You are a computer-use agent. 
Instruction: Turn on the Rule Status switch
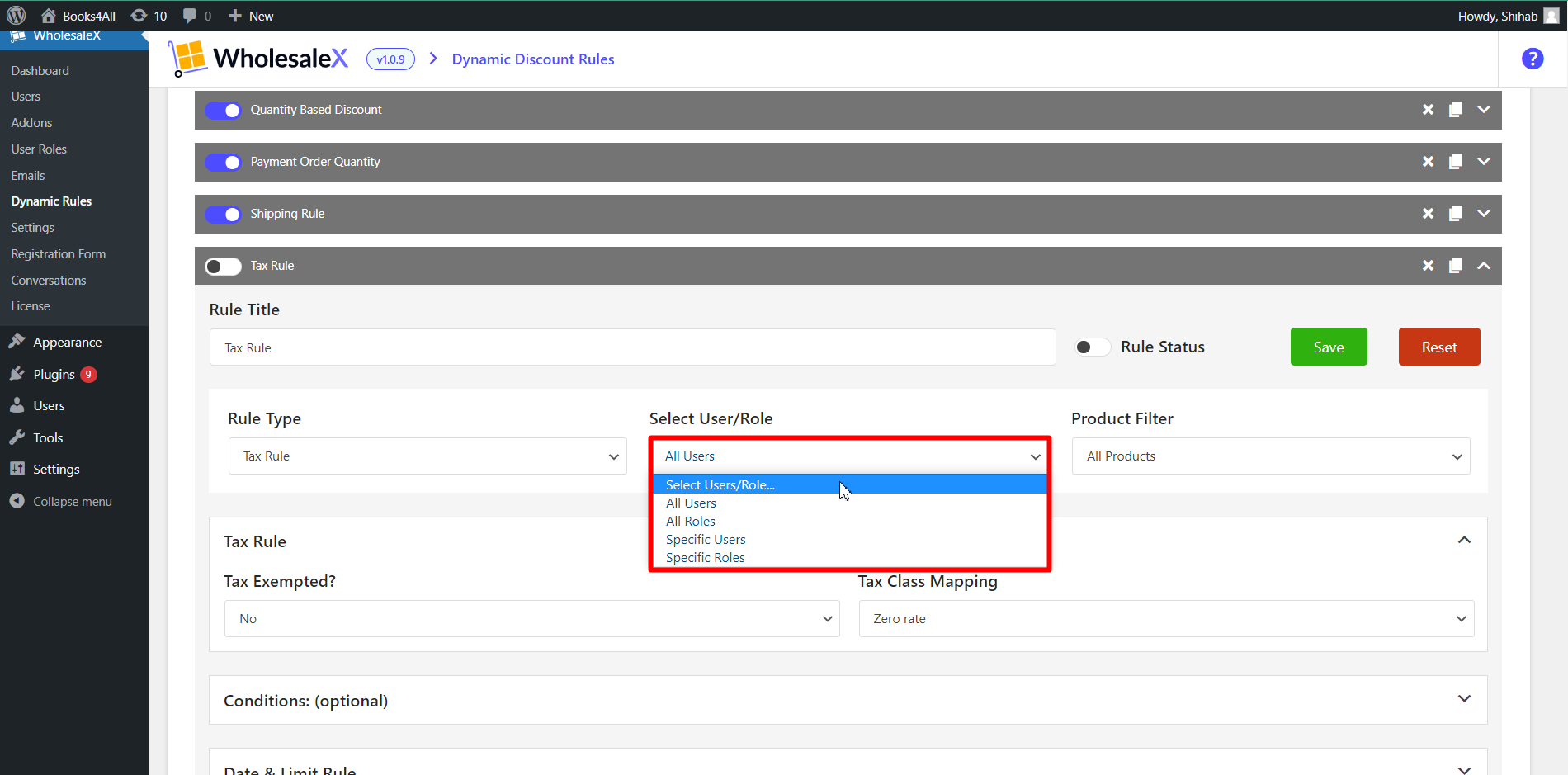point(1092,347)
